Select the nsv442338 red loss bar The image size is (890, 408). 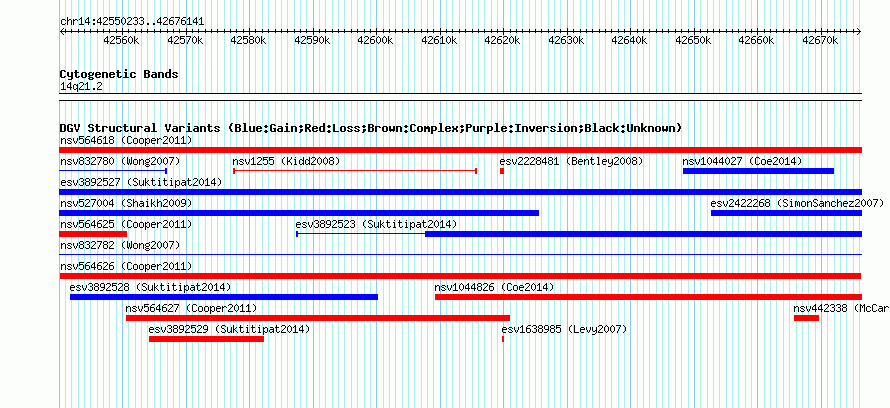[806, 318]
